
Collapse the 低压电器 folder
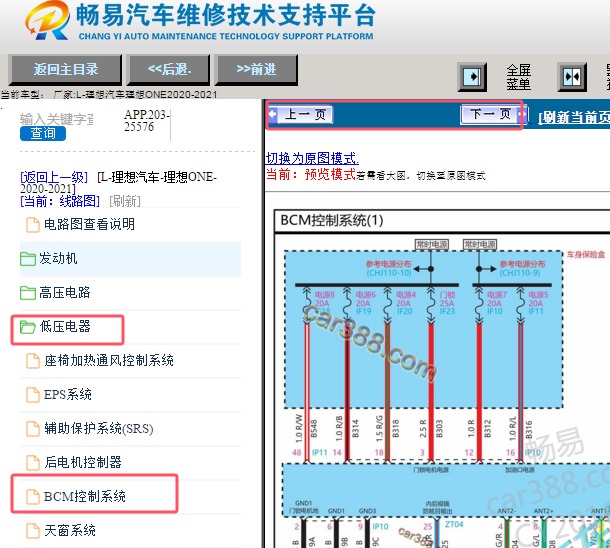click(65, 326)
